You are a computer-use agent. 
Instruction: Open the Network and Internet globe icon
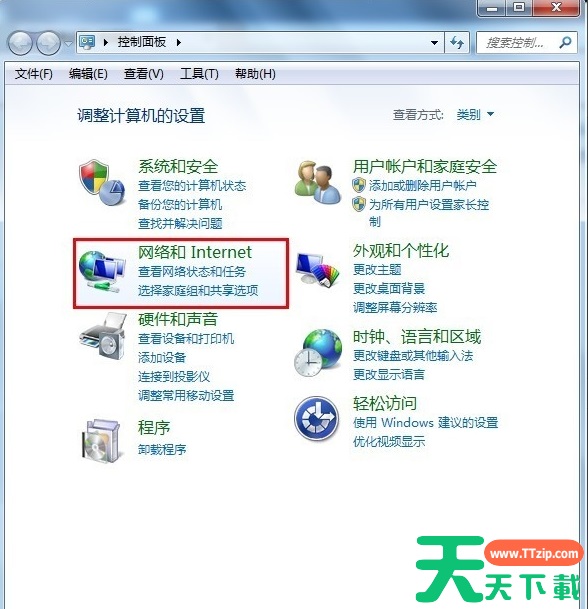click(x=102, y=271)
